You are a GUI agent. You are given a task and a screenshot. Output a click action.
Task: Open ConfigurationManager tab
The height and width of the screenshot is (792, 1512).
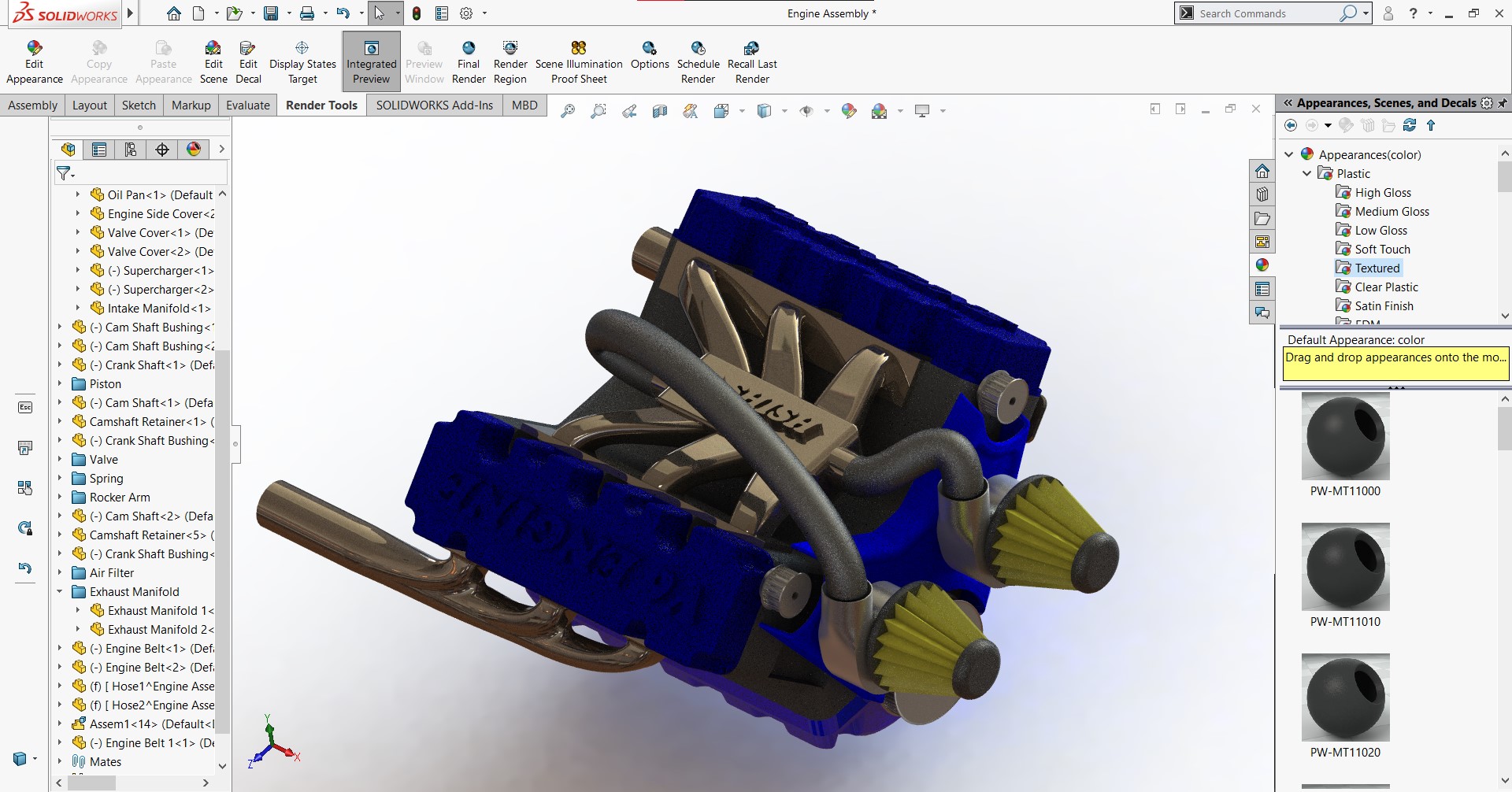[131, 149]
